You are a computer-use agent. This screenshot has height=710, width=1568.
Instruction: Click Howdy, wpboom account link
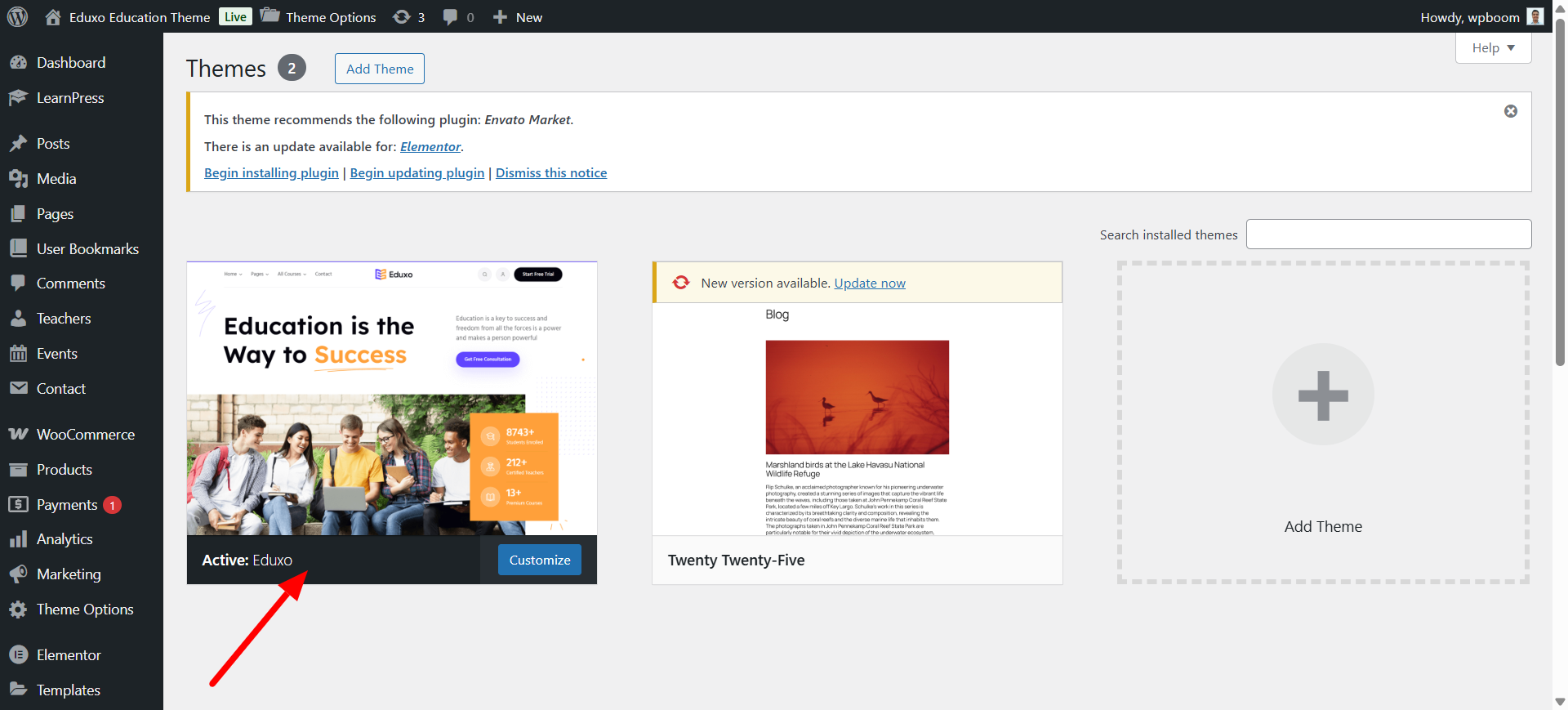coord(1469,17)
